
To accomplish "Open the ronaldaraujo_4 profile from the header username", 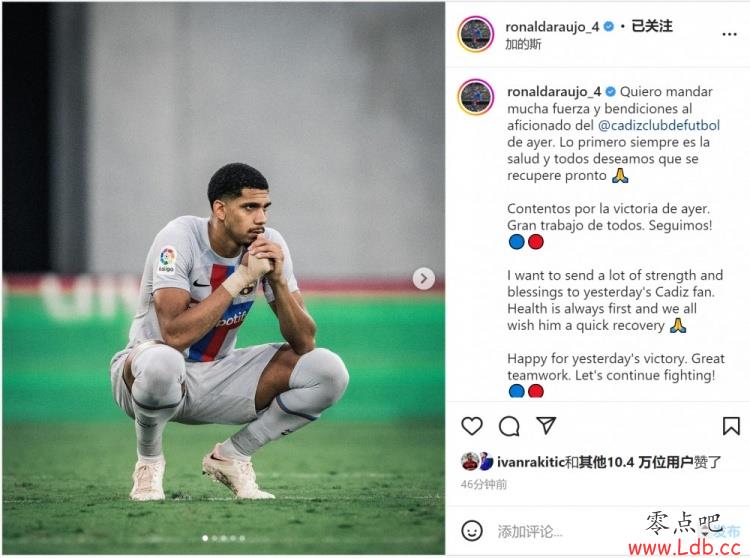I will coord(552,27).
